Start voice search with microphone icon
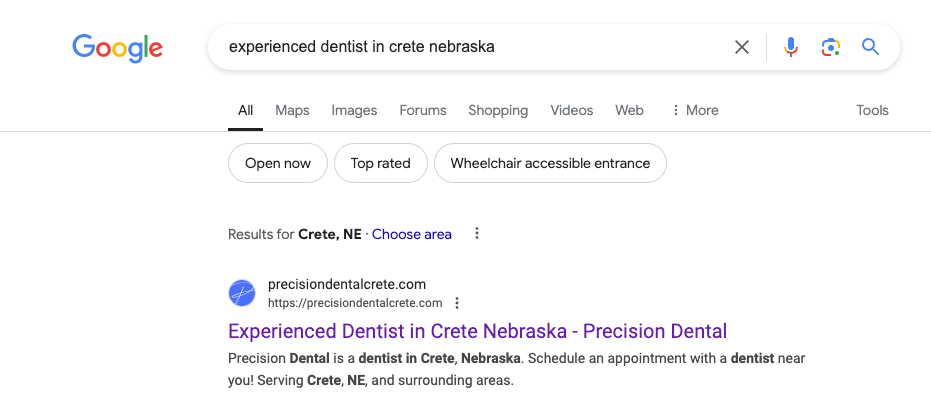Image resolution: width=931 pixels, height=411 pixels. click(790, 47)
